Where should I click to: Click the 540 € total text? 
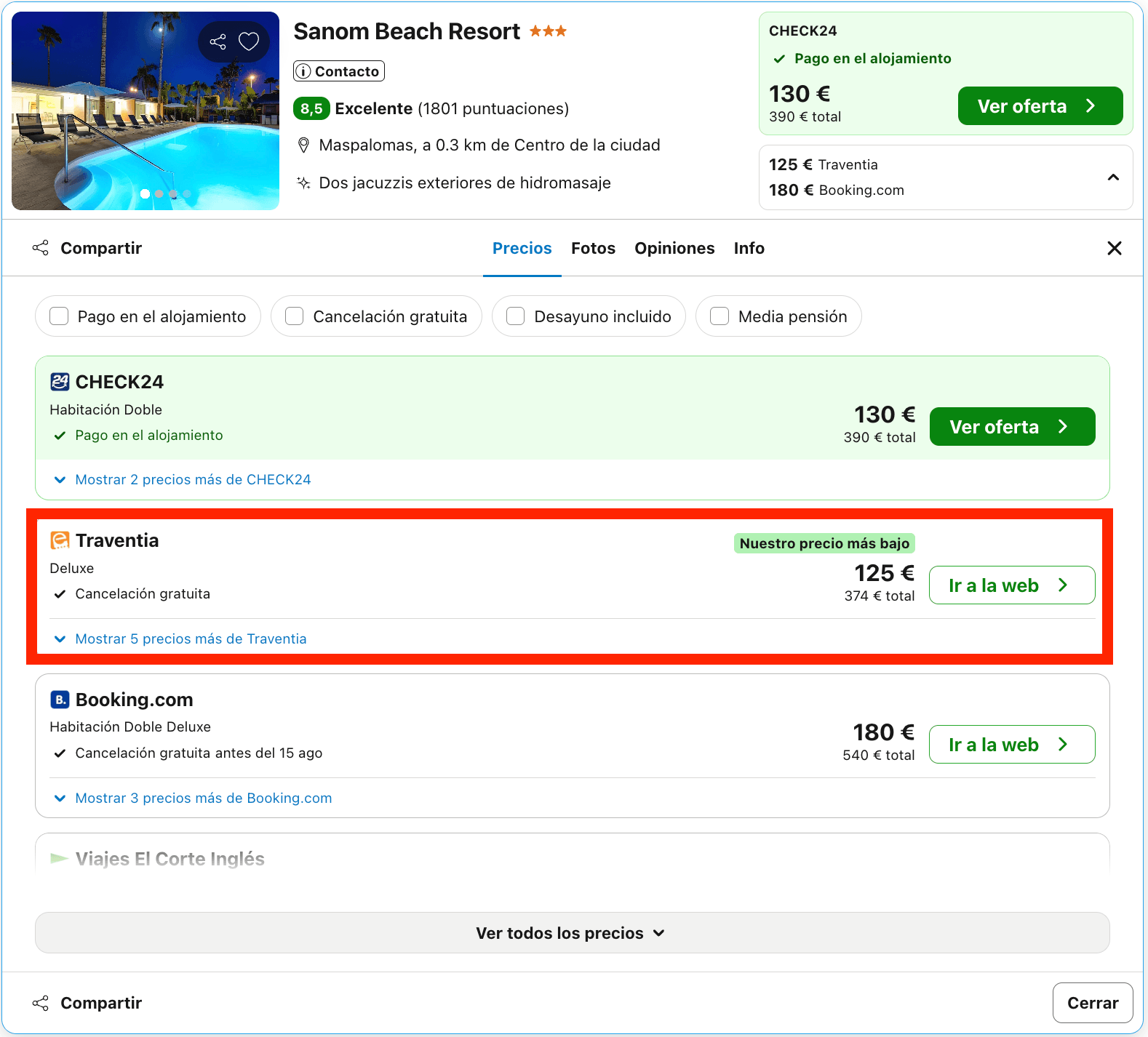[x=879, y=756]
